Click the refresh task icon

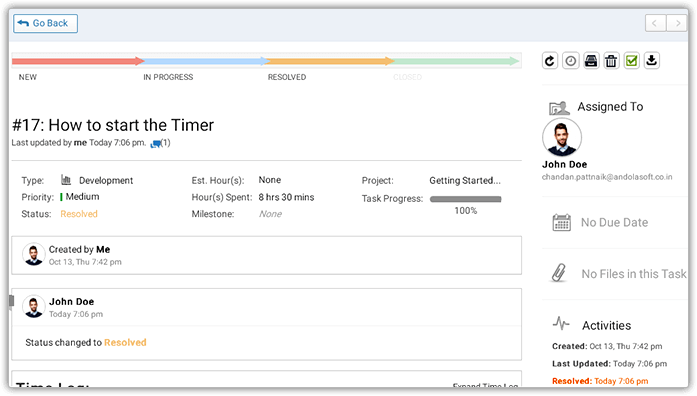coord(550,60)
